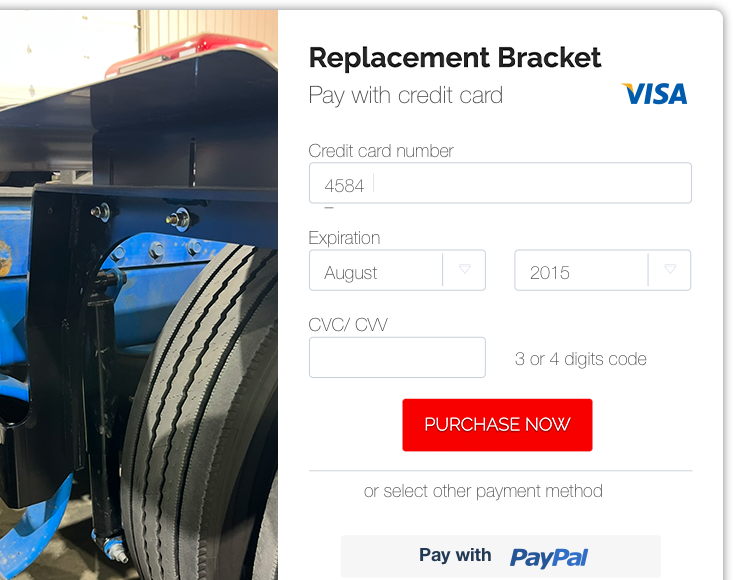
Task: Click the red tail light in photo
Action: click(x=187, y=52)
